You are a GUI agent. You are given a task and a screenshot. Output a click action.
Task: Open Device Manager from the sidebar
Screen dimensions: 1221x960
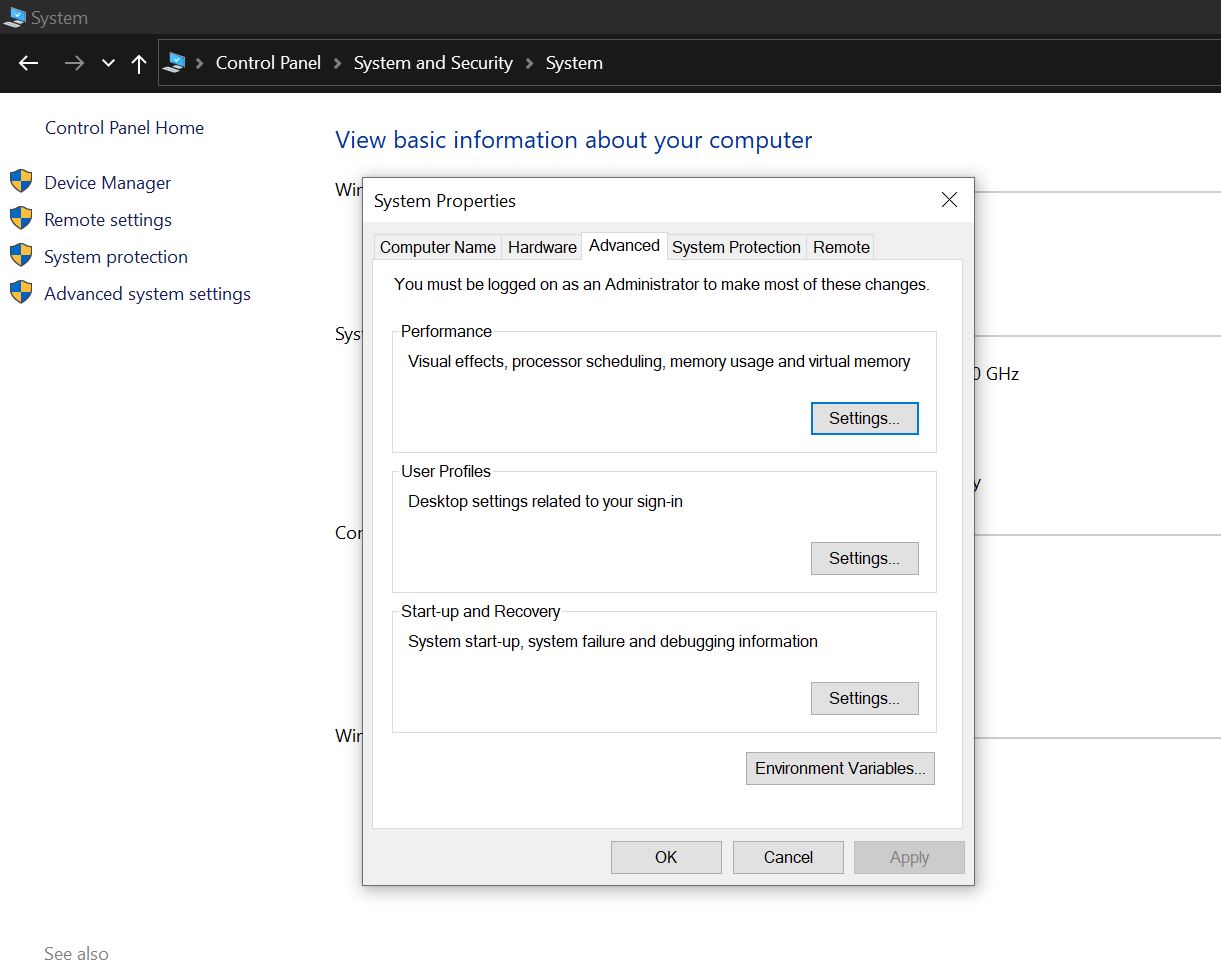point(107,182)
